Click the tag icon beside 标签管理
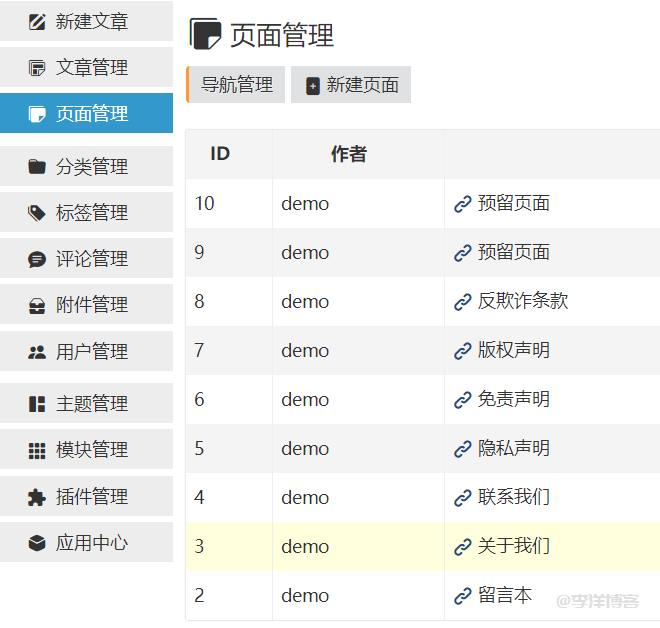Image resolution: width=660 pixels, height=628 pixels. click(x=37, y=213)
